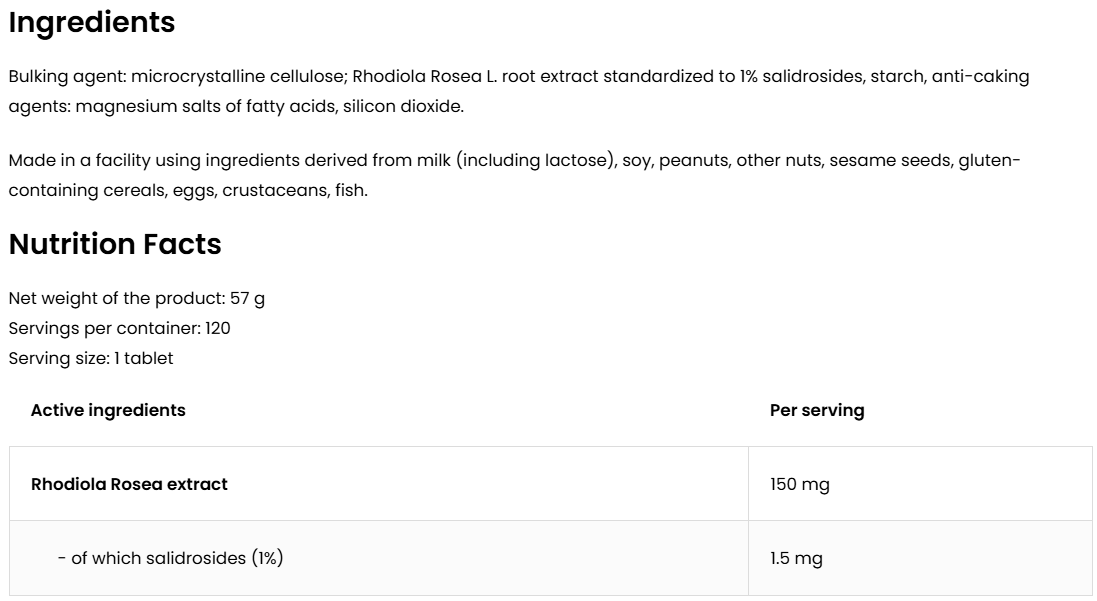This screenshot has height=601, width=1097.
Task: Click the 1.5 mg table cell
Action: 796,558
